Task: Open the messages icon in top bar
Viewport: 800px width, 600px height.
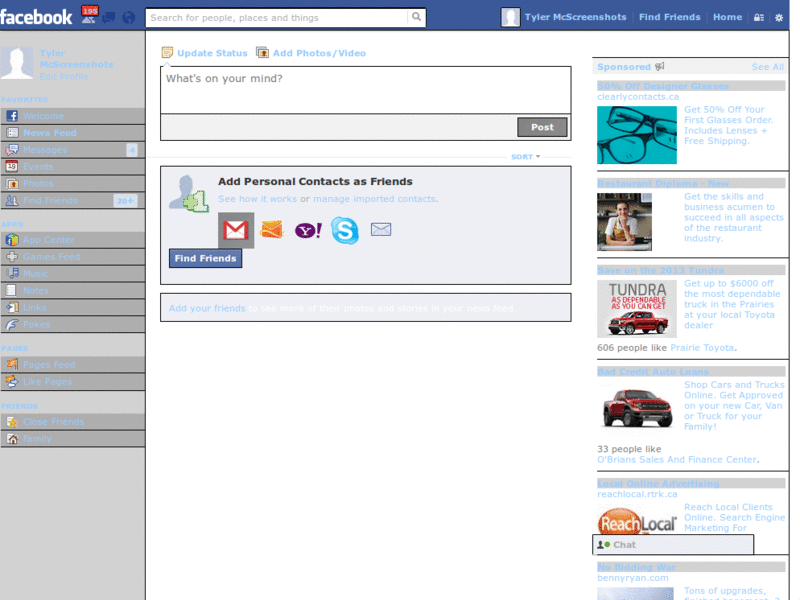Action: click(109, 18)
